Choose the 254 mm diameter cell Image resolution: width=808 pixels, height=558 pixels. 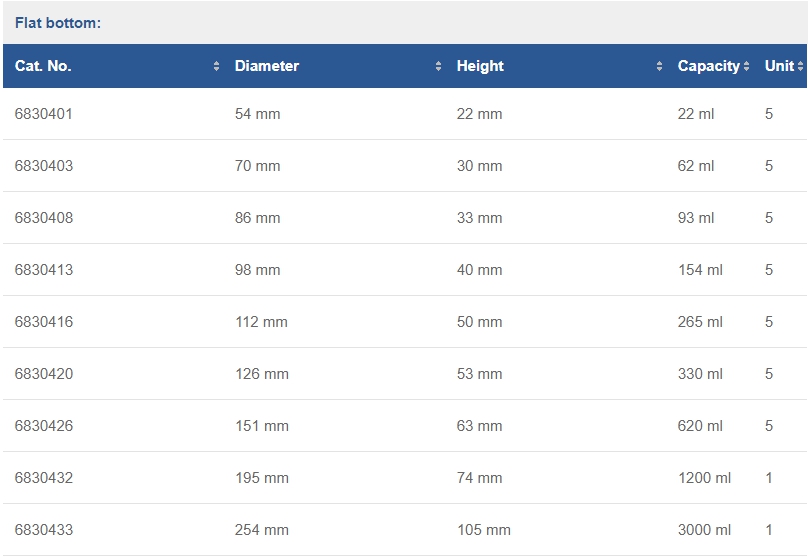261,530
